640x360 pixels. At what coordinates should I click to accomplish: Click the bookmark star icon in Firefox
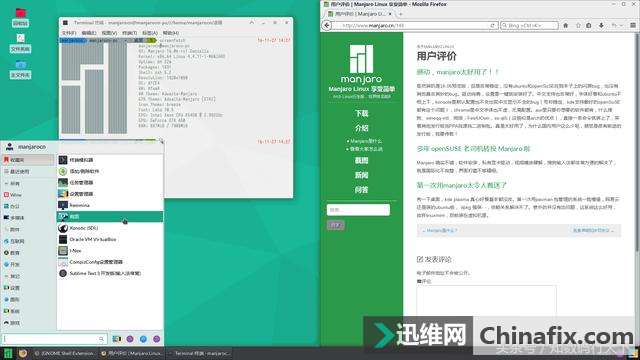[x=578, y=25]
